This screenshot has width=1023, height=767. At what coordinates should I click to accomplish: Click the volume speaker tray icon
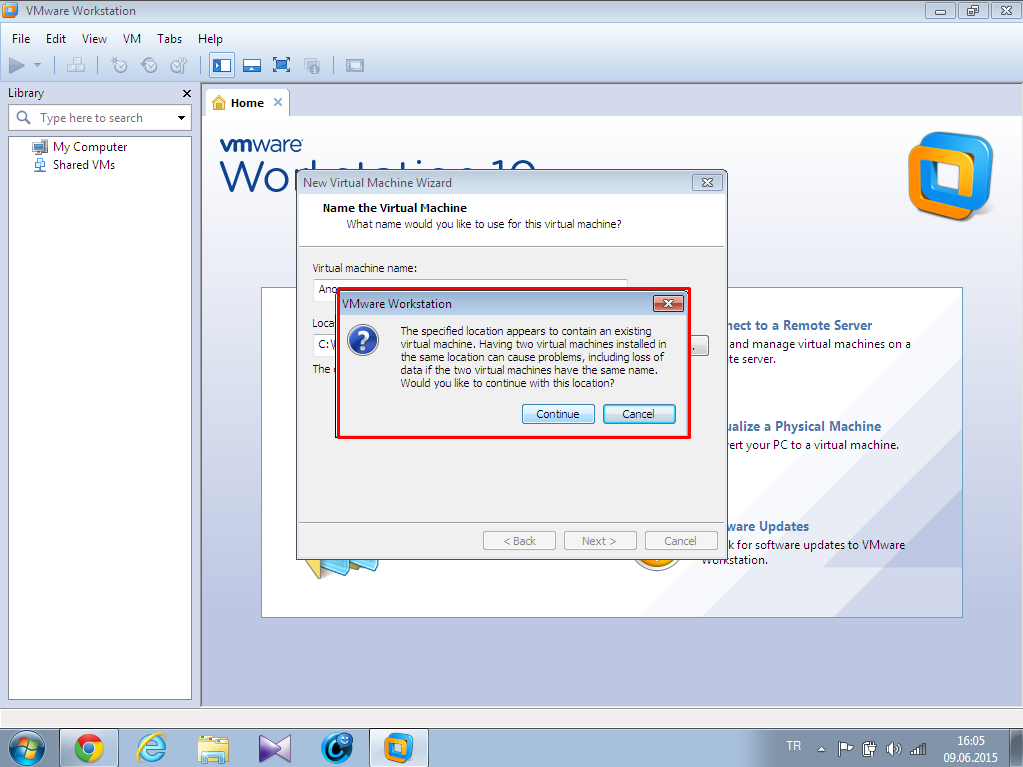[x=893, y=749]
